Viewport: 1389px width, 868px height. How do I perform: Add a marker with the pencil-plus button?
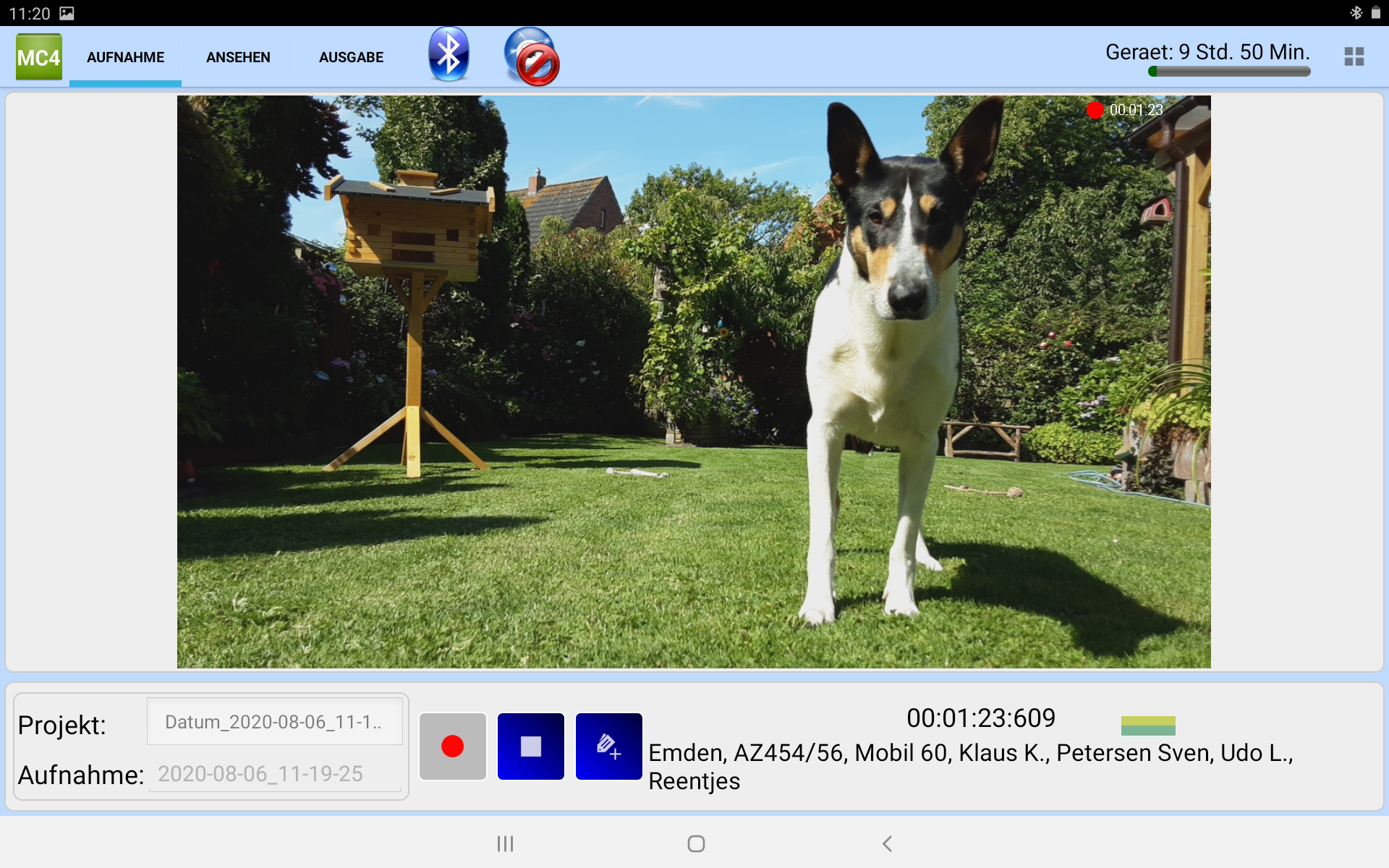click(x=609, y=746)
